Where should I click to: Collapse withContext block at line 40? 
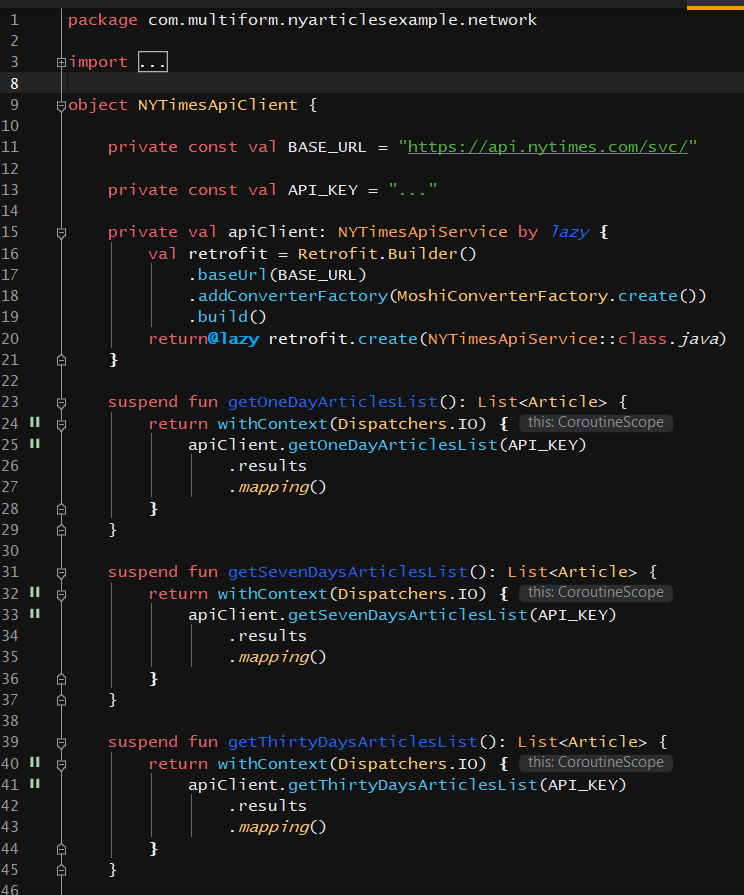point(61,764)
